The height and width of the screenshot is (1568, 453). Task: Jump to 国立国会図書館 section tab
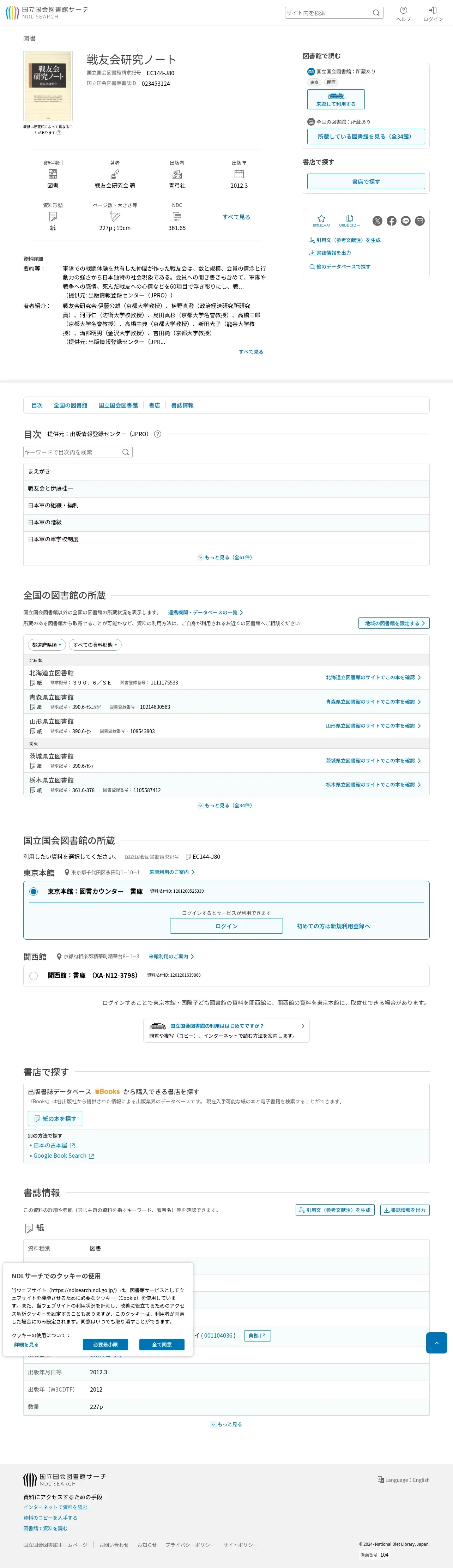(118, 405)
